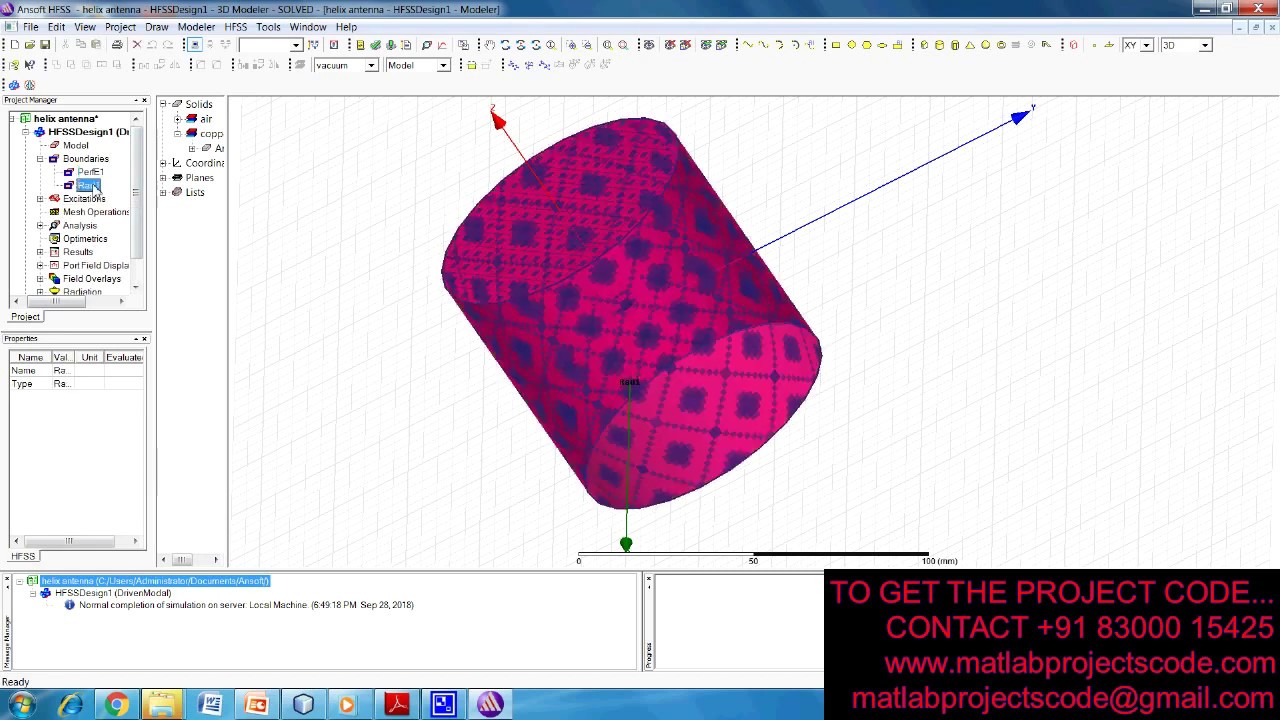Select the Draw Cone tool
The image size is (1280, 720).
(970, 45)
